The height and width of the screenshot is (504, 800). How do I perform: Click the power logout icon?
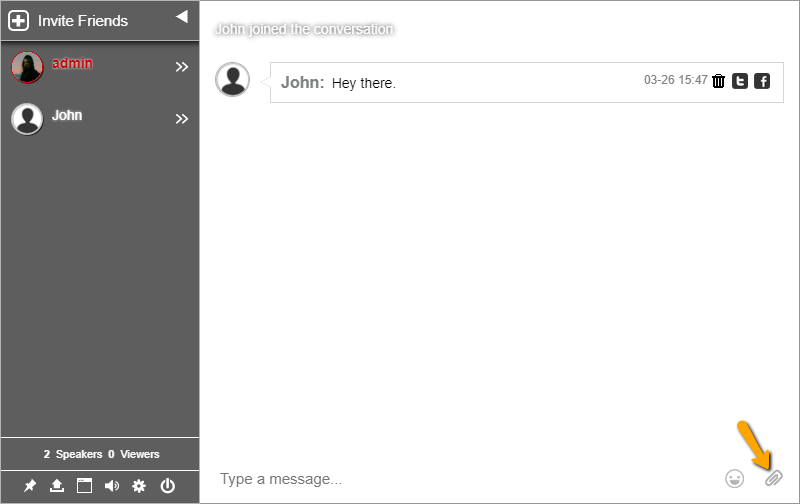tap(167, 486)
